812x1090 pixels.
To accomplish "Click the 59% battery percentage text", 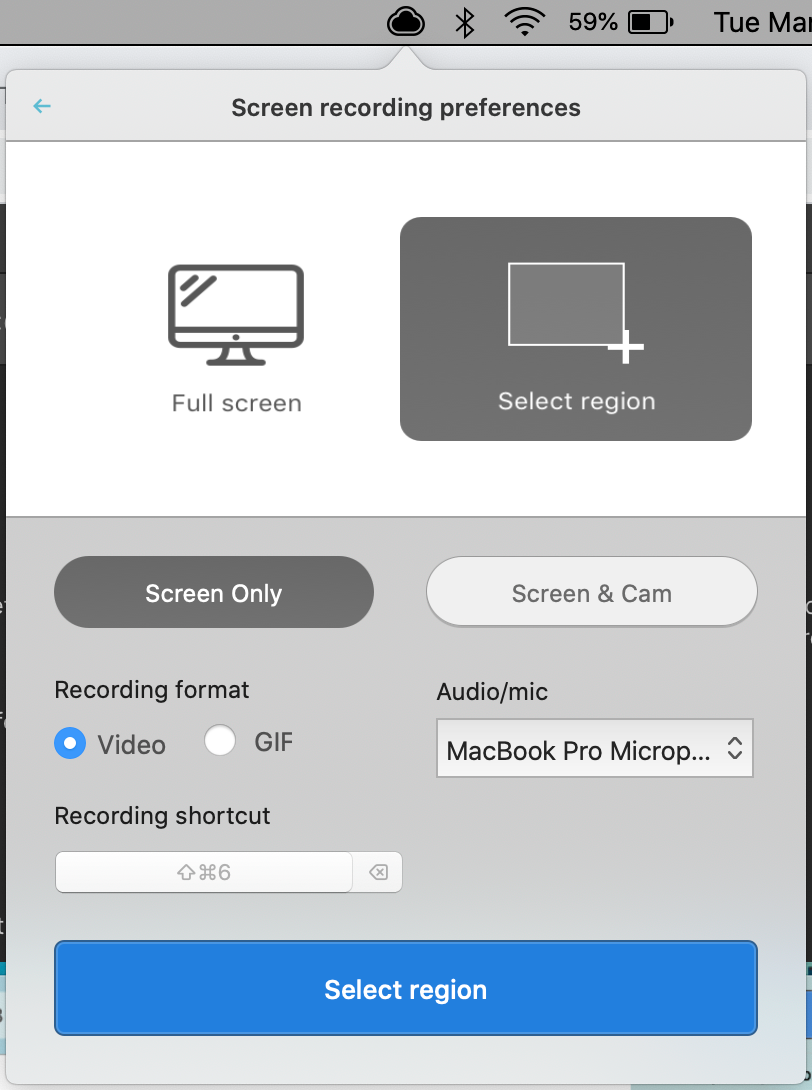I will [593, 22].
